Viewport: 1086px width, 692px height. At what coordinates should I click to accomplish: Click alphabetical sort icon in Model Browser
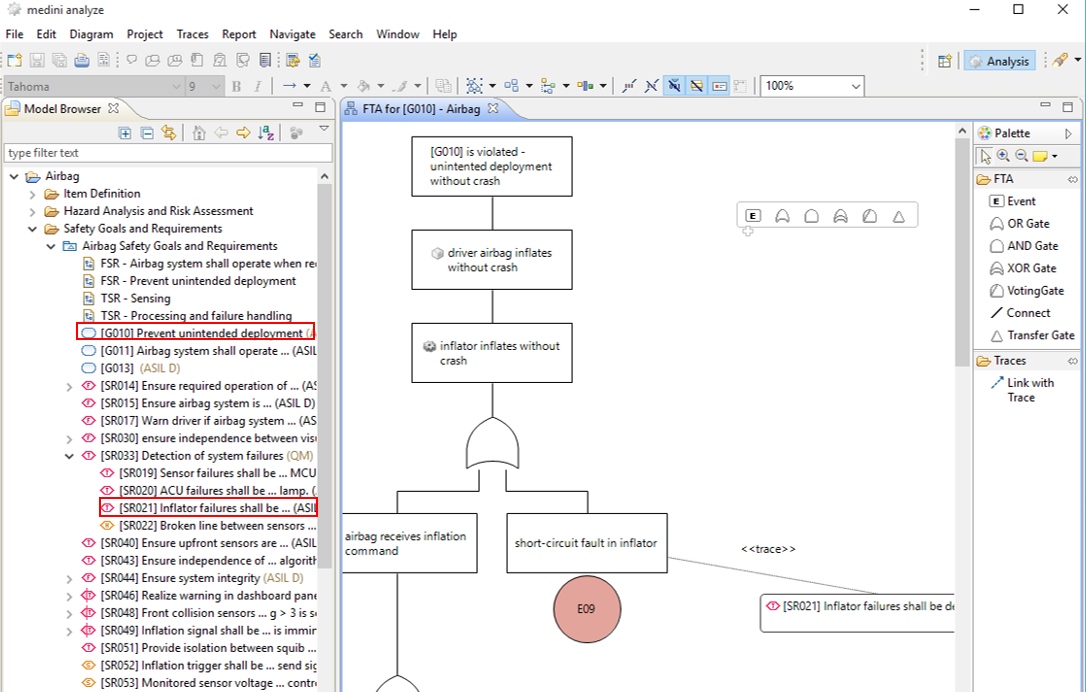(266, 133)
